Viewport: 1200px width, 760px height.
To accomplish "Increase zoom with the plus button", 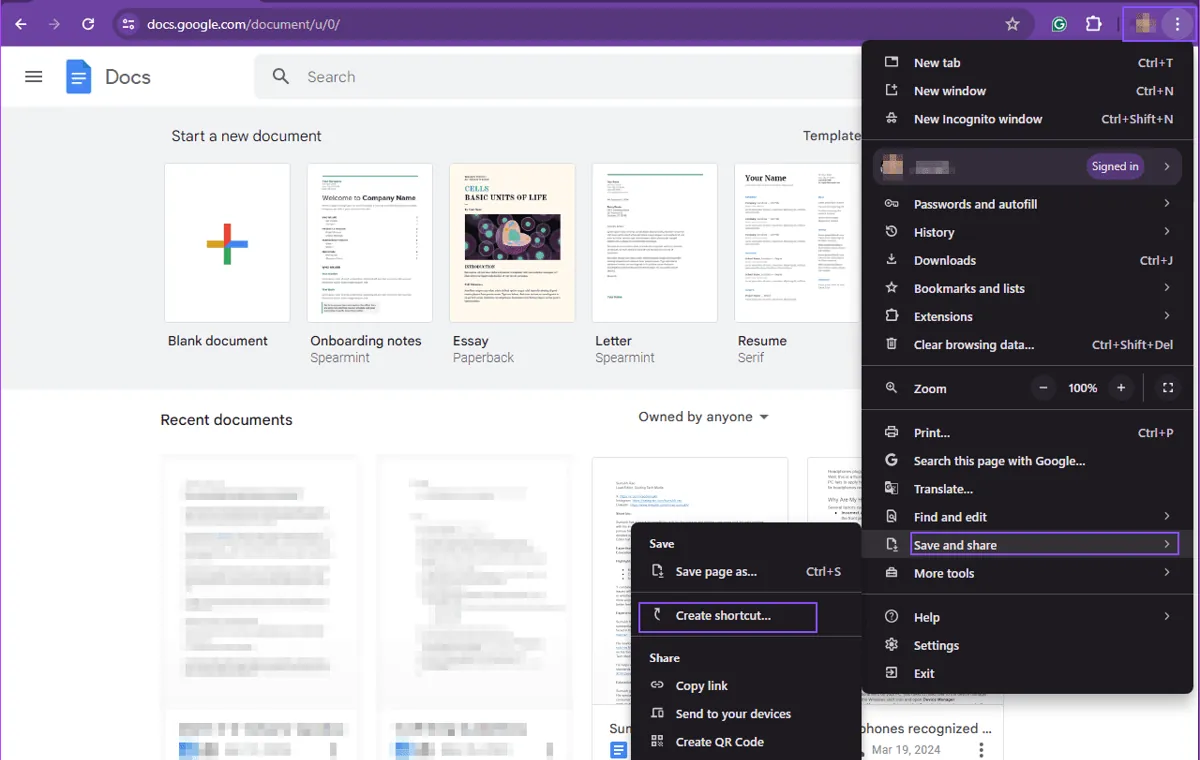I will point(1121,388).
